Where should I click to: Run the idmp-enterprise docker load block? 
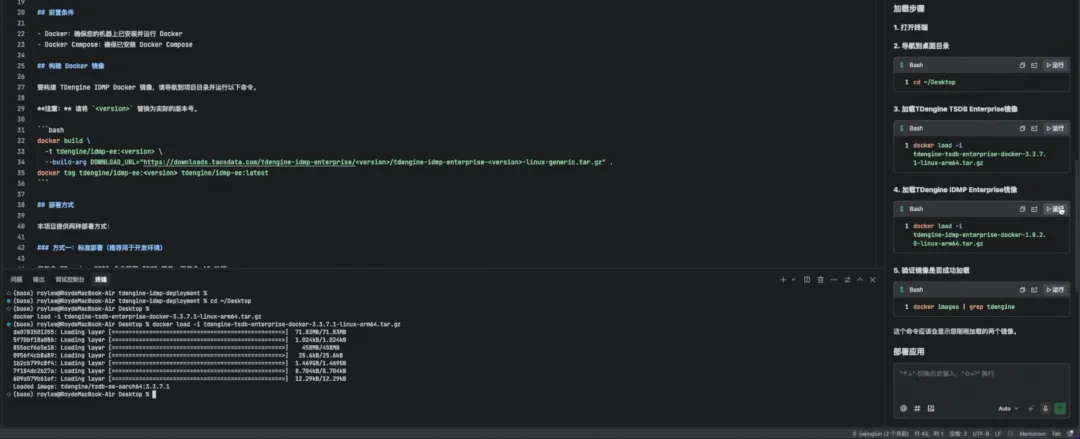click(1055, 209)
